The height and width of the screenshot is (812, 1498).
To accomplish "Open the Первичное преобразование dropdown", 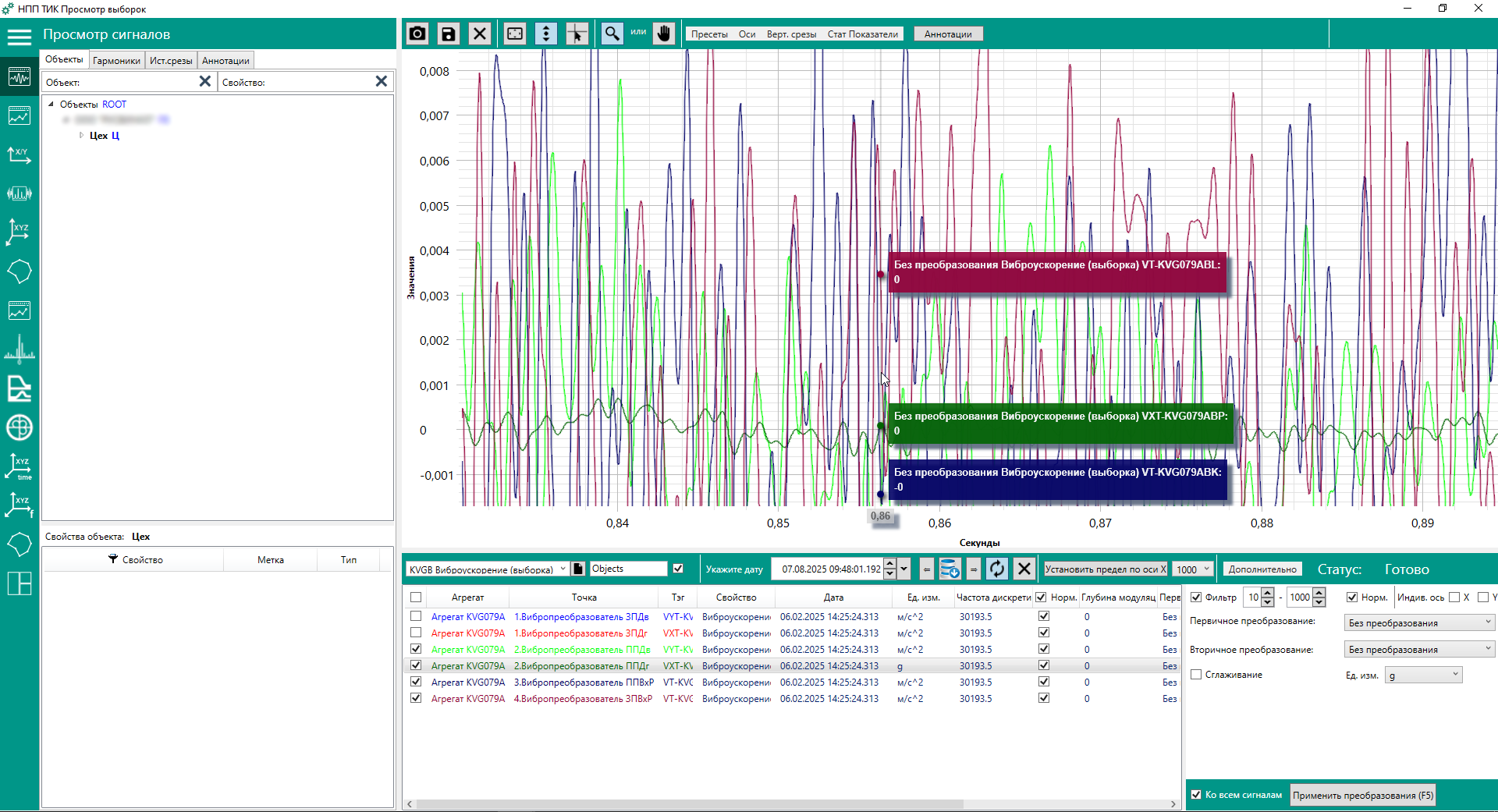I will coord(1419,622).
